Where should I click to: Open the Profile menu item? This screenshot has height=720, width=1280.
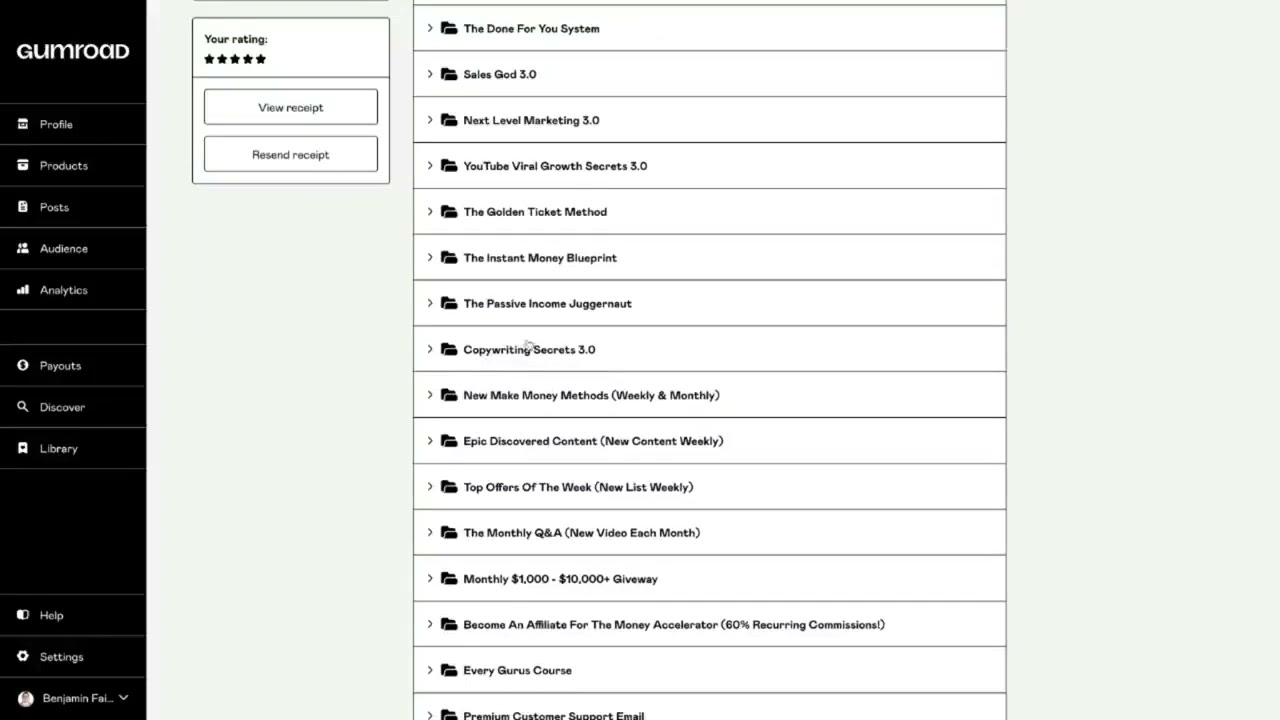(73, 124)
